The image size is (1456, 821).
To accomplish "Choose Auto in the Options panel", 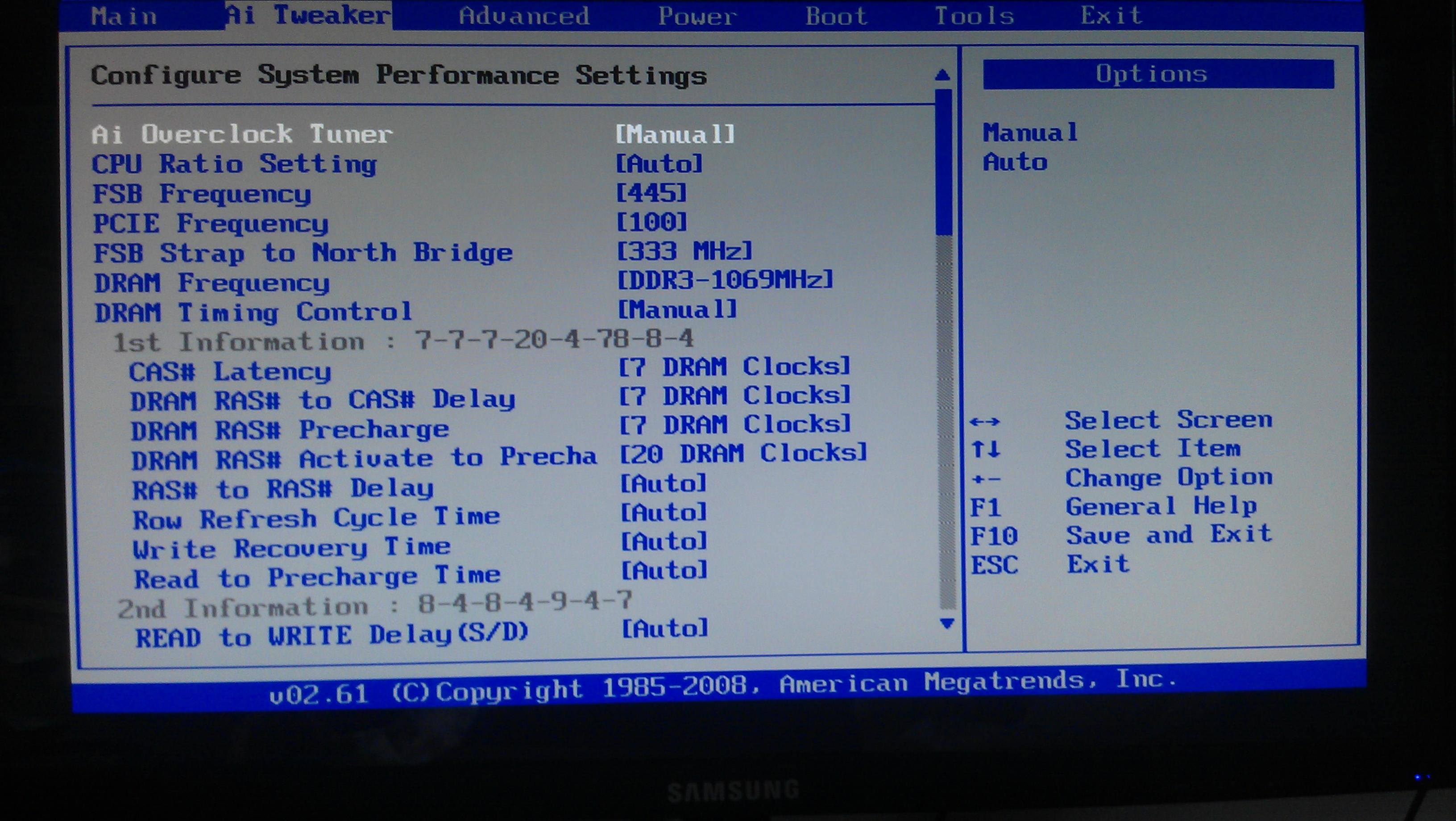I will [x=1015, y=162].
